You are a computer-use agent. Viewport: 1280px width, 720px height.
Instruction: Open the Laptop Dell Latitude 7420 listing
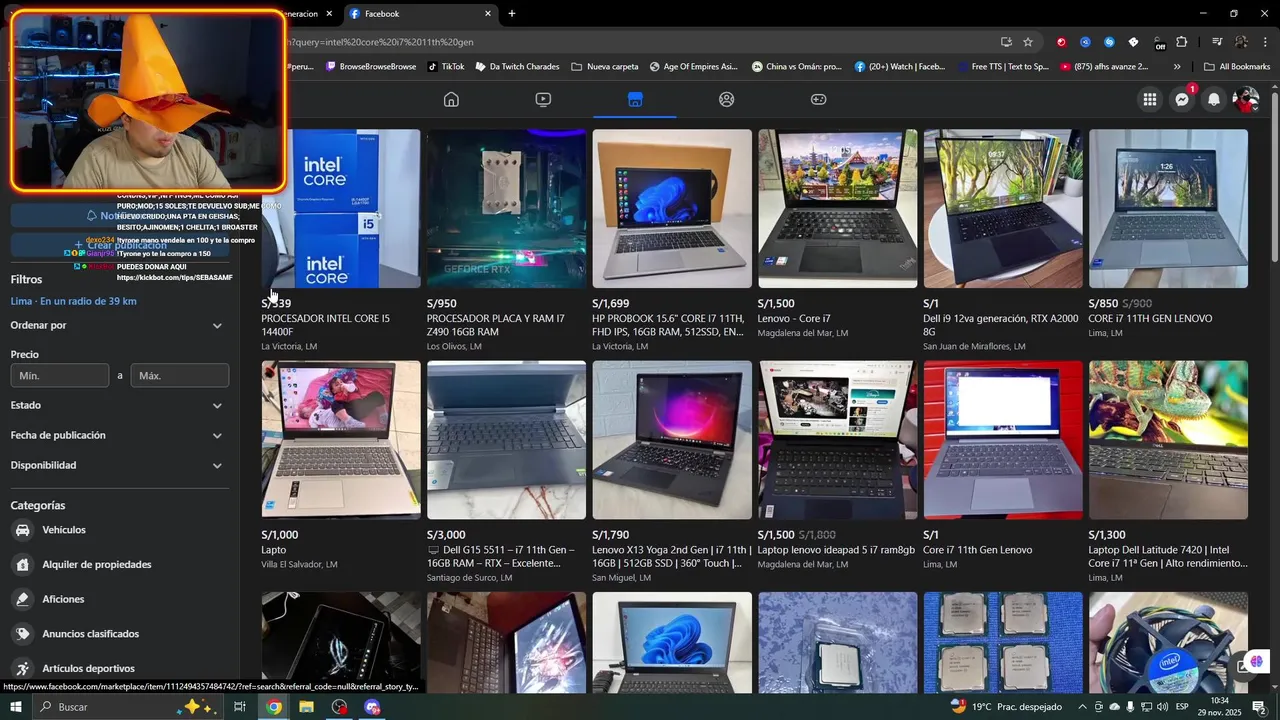pos(1168,471)
